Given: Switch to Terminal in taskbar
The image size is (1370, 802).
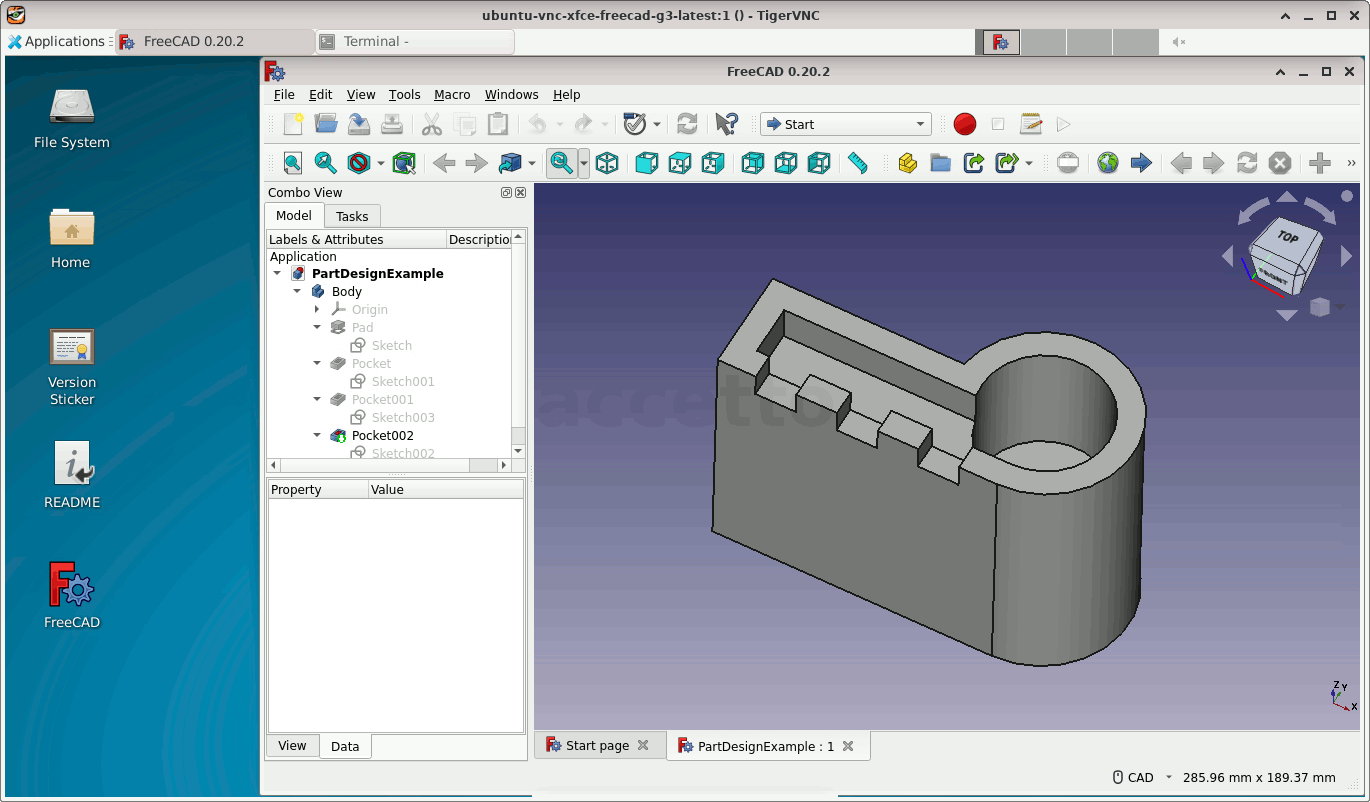Looking at the screenshot, I should click(x=415, y=41).
